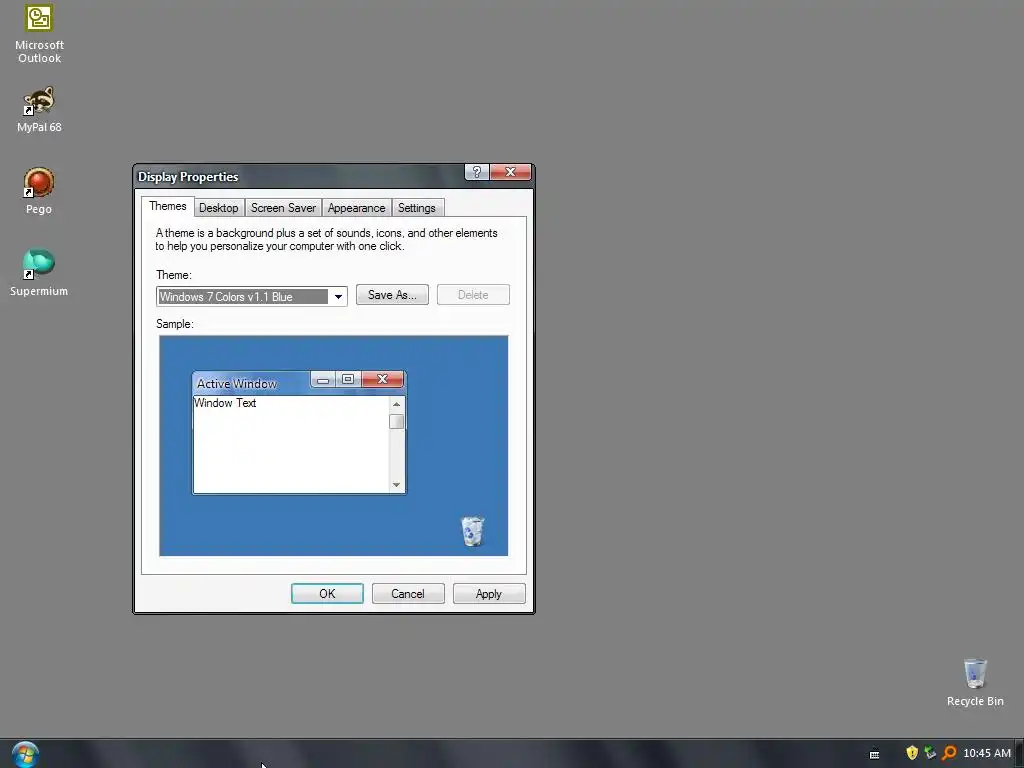
Task: Click the on-screen keyboard tray icon
Action: 874,754
